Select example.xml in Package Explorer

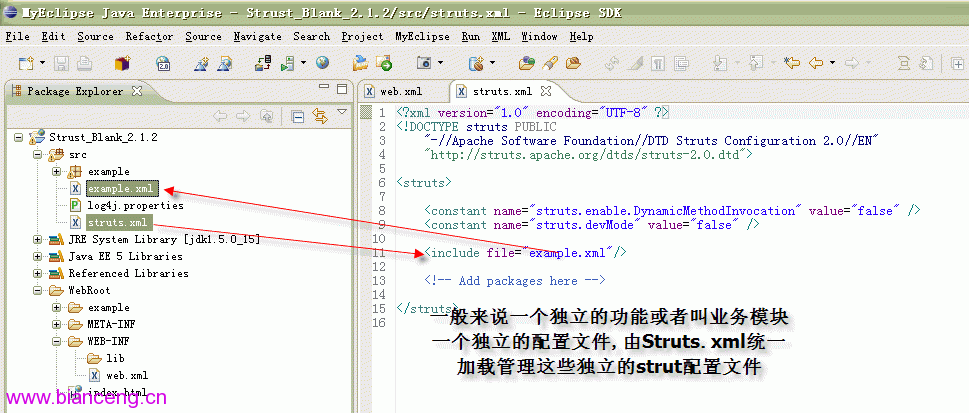coord(122,188)
